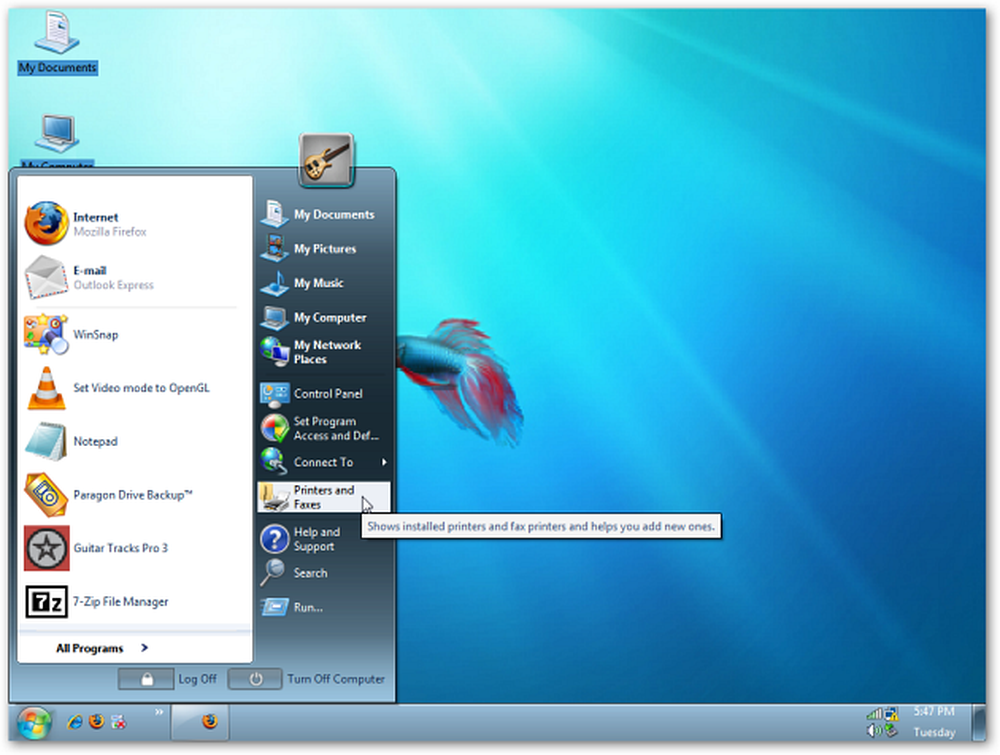Click the Outlook Express subtitle text
Image resolution: width=1000 pixels, height=755 pixels.
(x=114, y=285)
